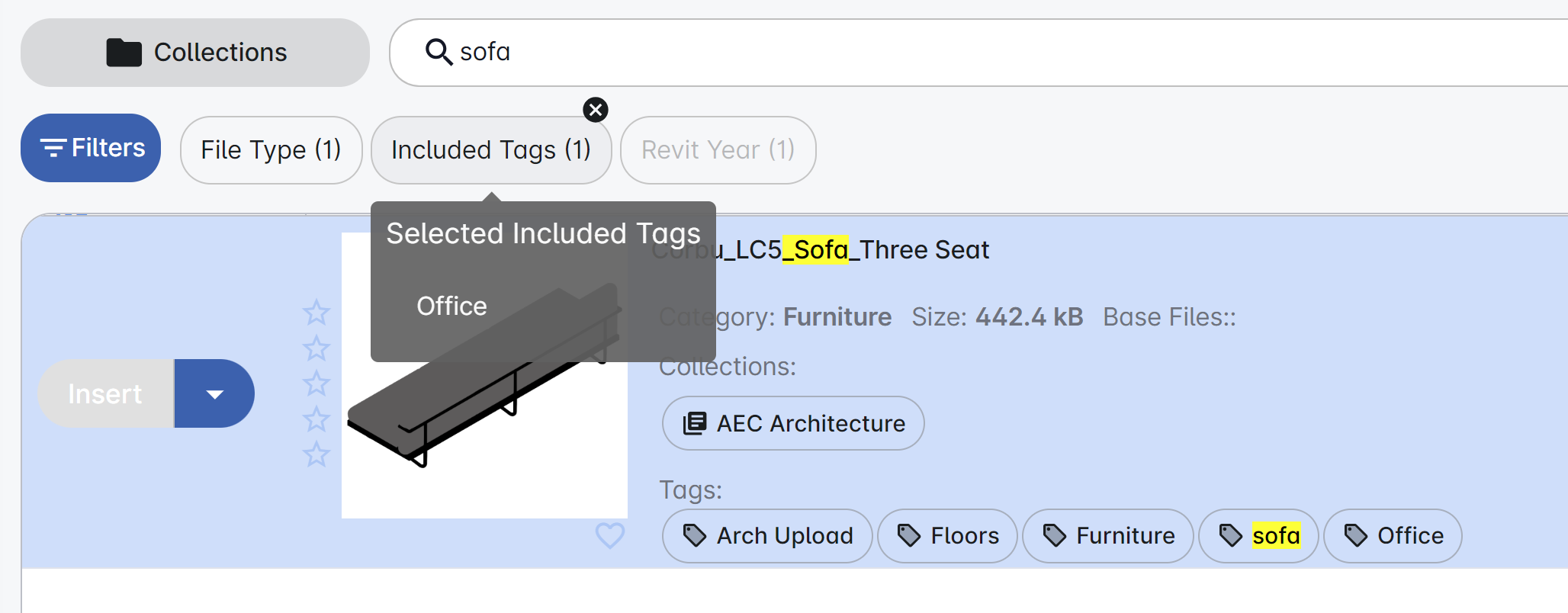Expand the File Type (1) filter
This screenshot has height=613, width=1568.
point(271,150)
